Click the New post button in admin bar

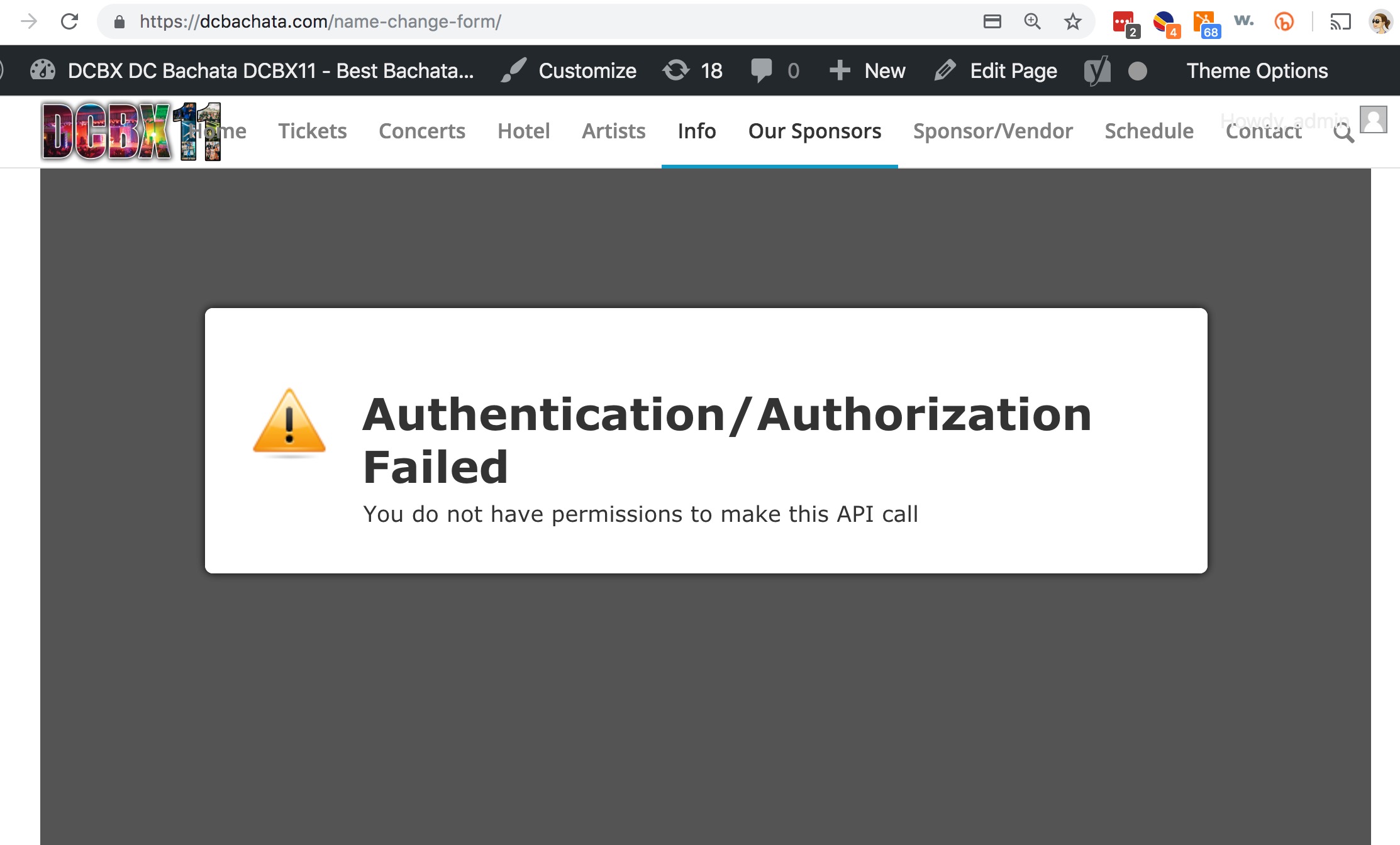[x=867, y=70]
